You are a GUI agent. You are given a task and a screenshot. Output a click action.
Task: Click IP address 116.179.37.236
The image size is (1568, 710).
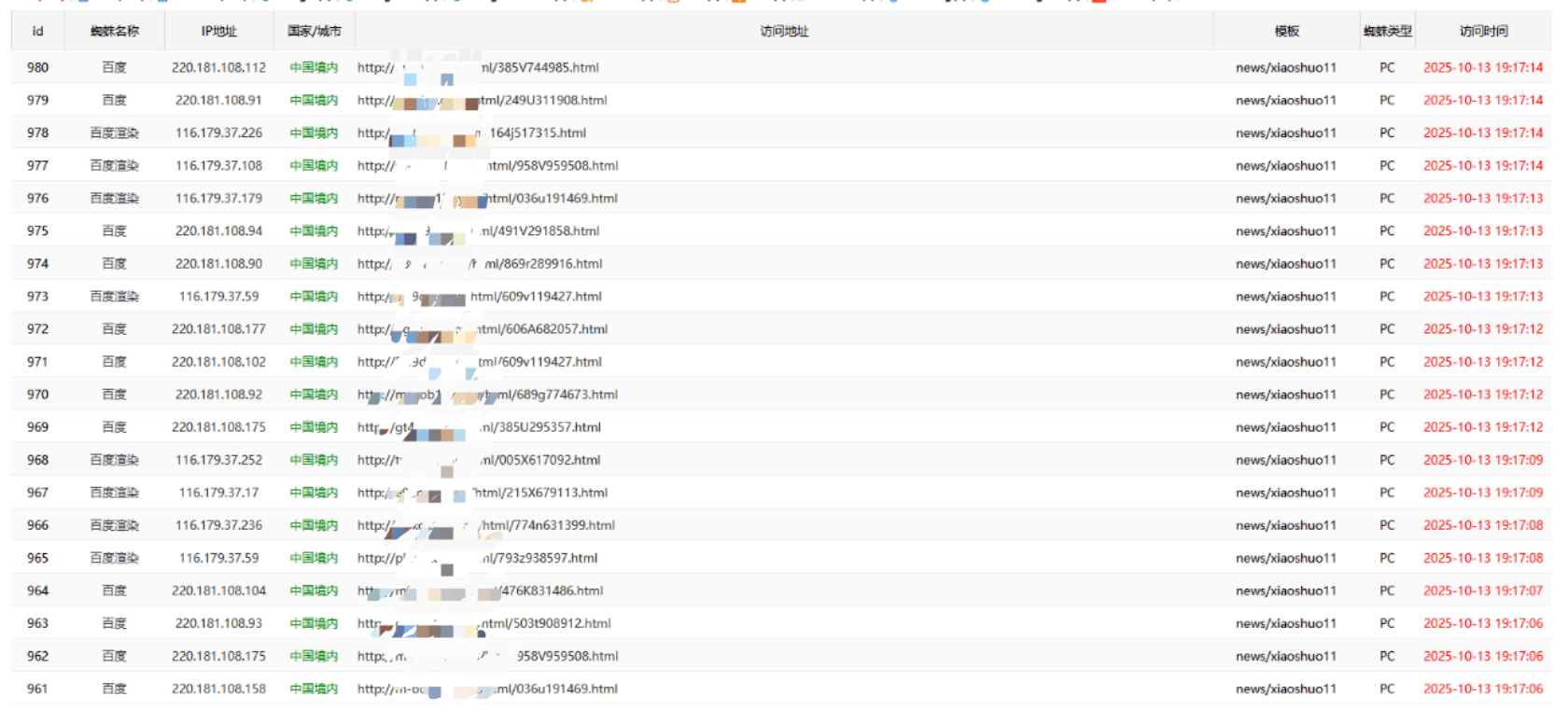(218, 525)
